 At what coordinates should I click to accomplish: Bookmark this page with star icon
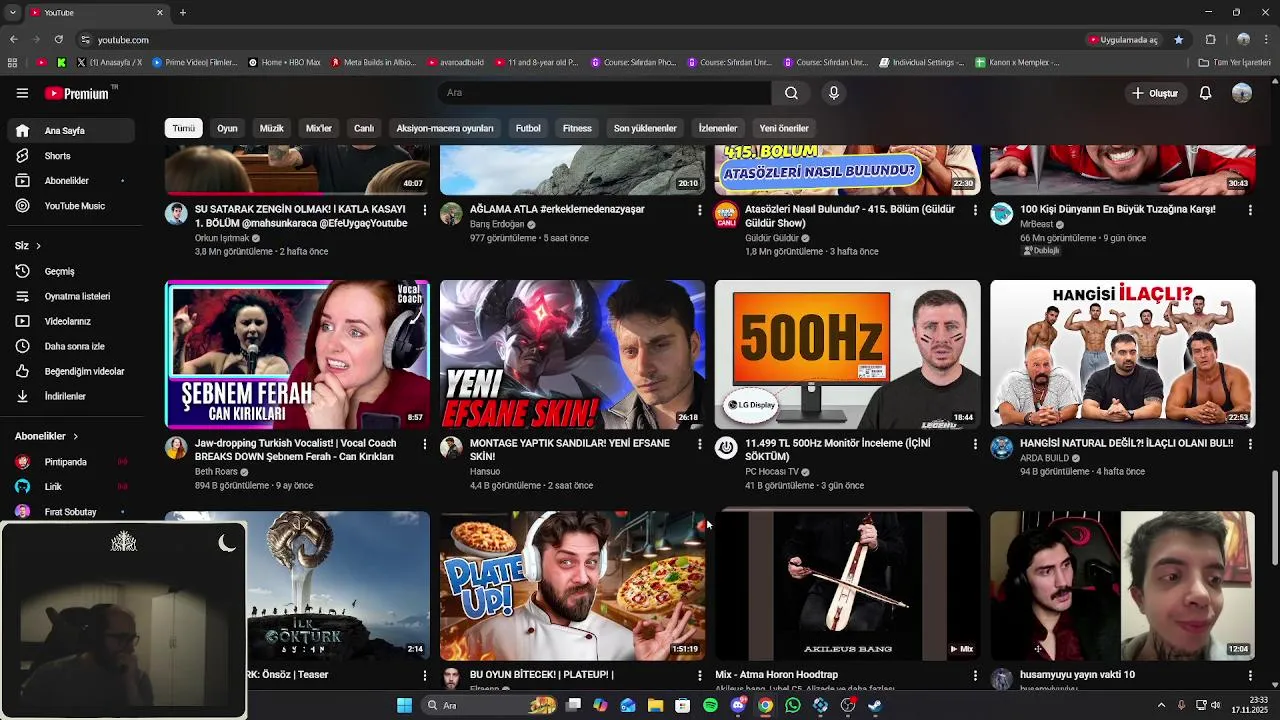1178,40
